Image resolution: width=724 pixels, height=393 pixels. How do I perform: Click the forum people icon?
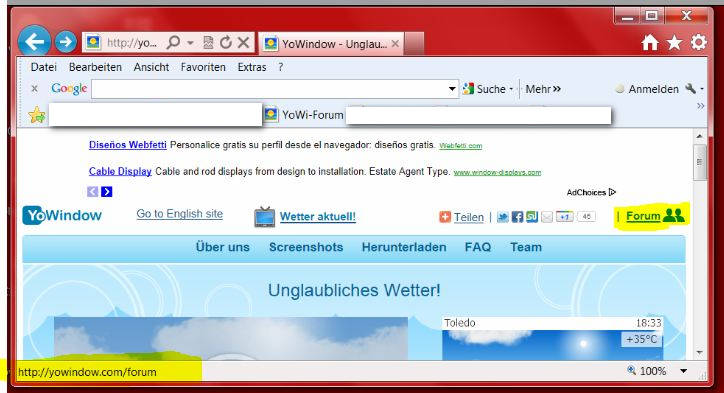pyautogui.click(x=674, y=215)
